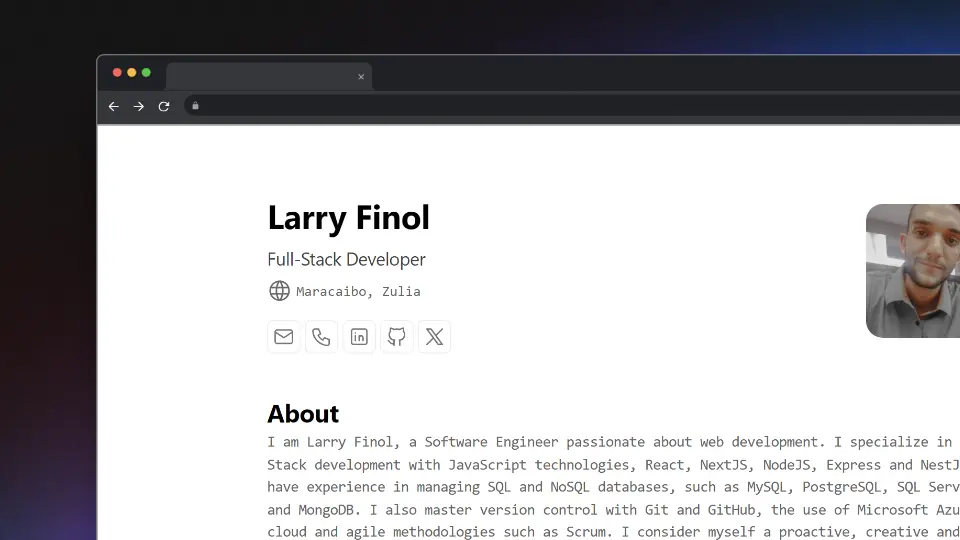
Task: Open the LinkedIn profile icon
Action: click(x=359, y=337)
